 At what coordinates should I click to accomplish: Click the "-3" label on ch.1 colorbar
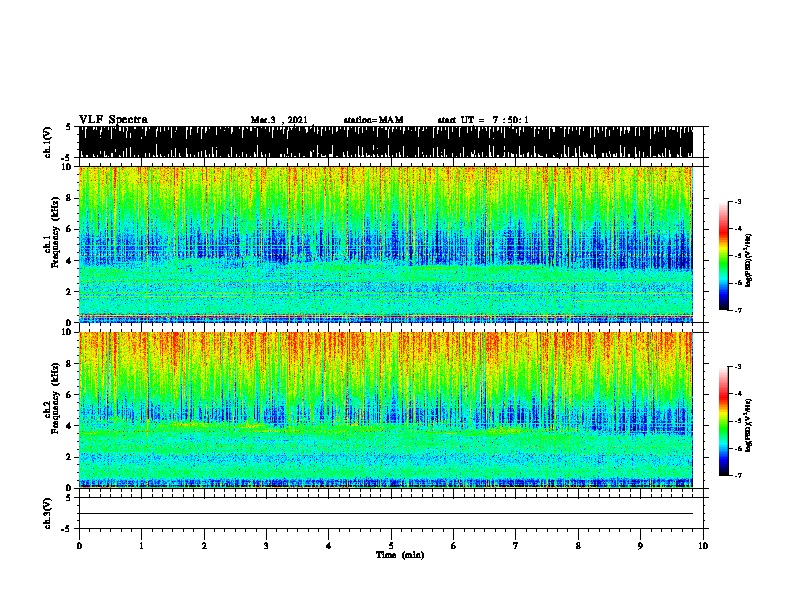coord(737,201)
